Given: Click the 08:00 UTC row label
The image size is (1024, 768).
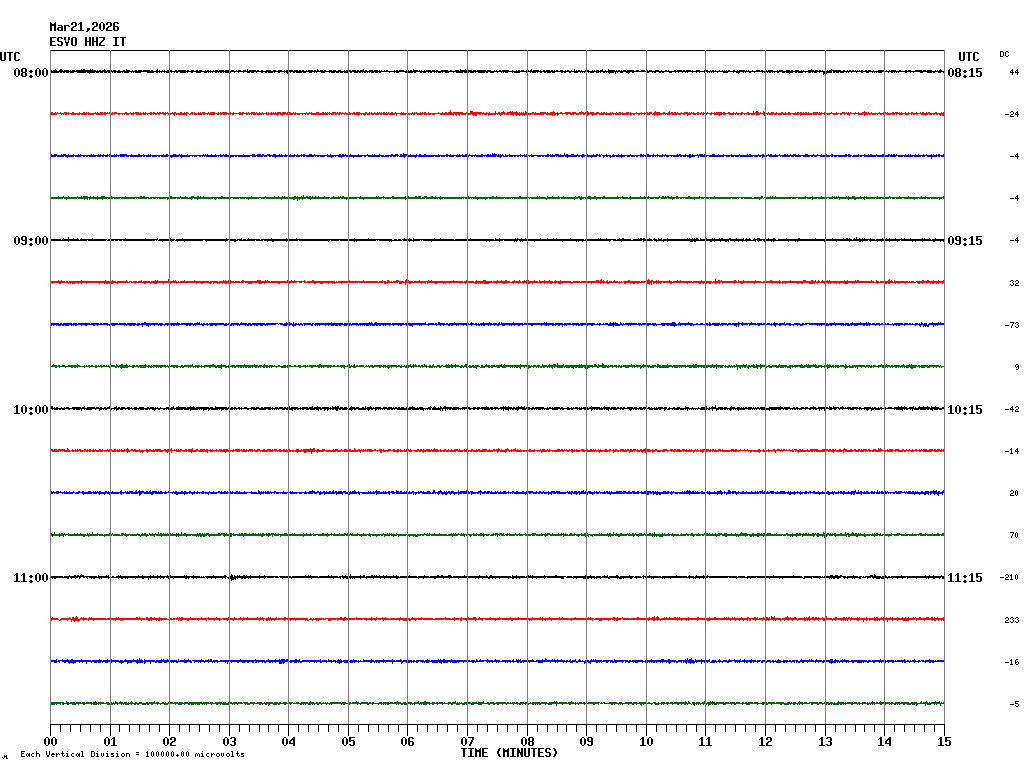Looking at the screenshot, I should point(30,73).
